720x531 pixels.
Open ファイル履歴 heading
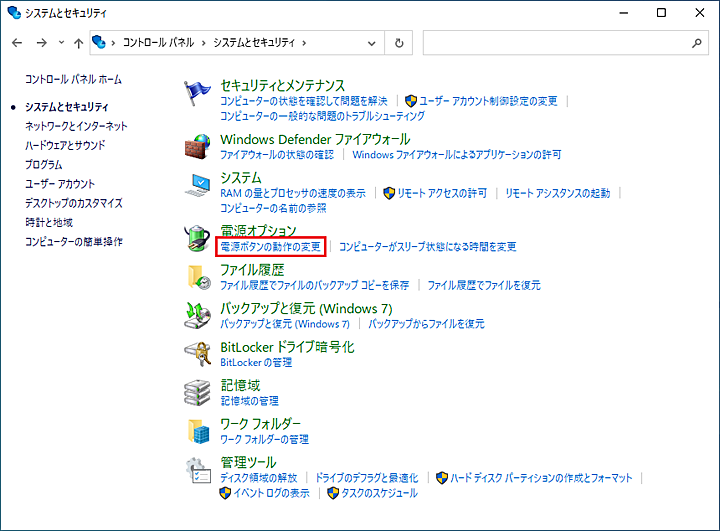(252, 270)
